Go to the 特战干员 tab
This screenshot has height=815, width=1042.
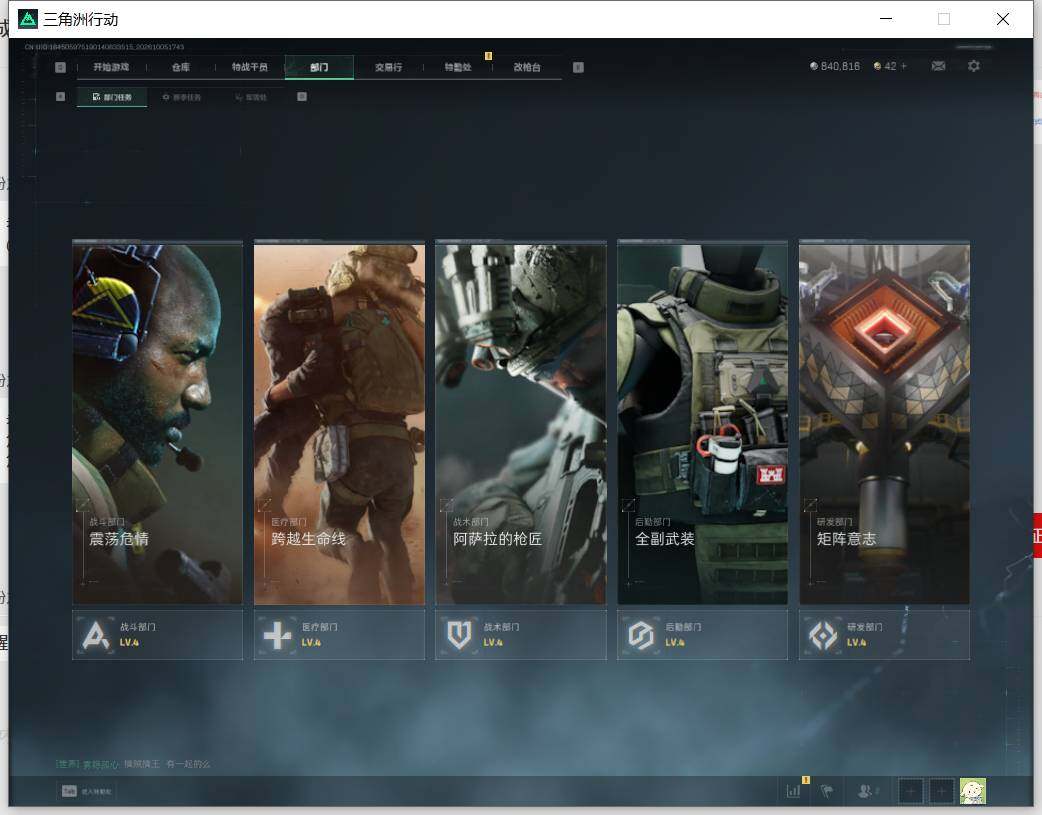250,67
